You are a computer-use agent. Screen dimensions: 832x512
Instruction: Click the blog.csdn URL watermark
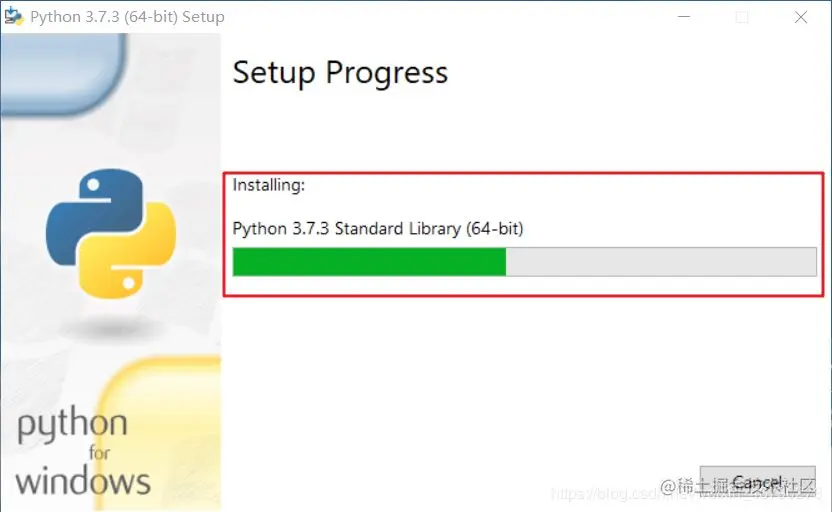click(684, 493)
